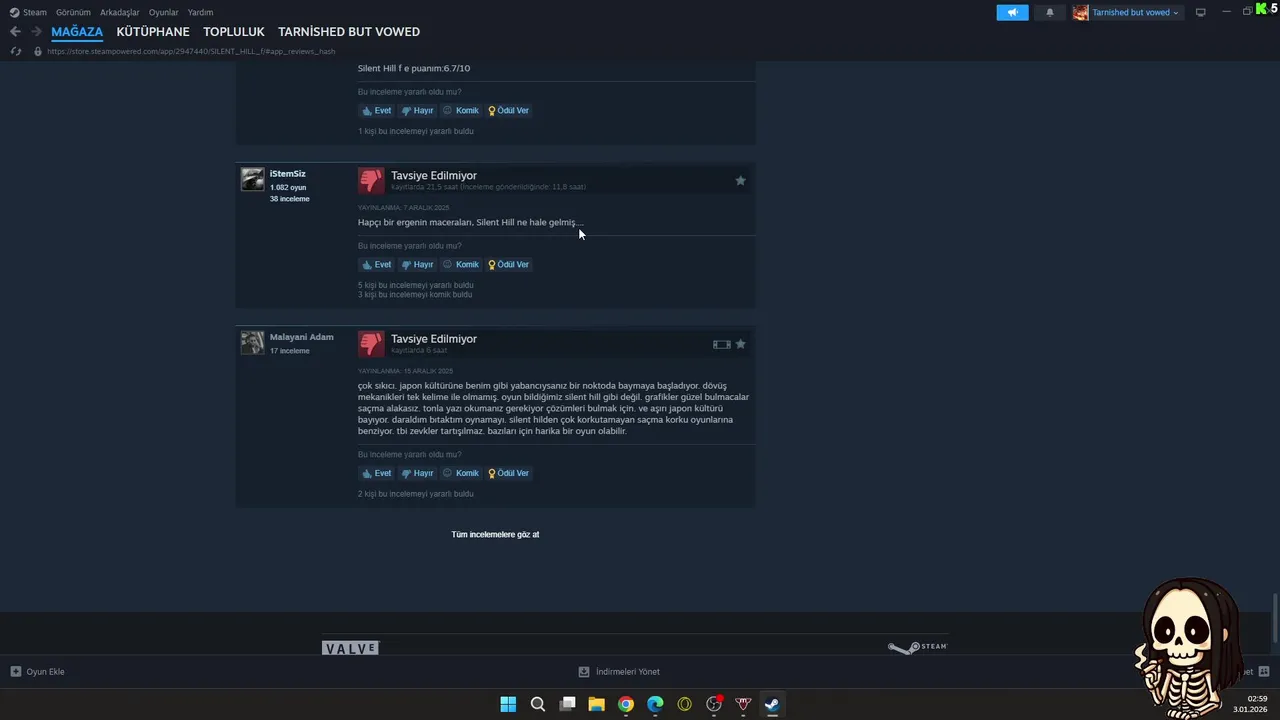This screenshot has width=1280, height=720.
Task: Give an award to the 6.7/10 review
Action: 509,111
